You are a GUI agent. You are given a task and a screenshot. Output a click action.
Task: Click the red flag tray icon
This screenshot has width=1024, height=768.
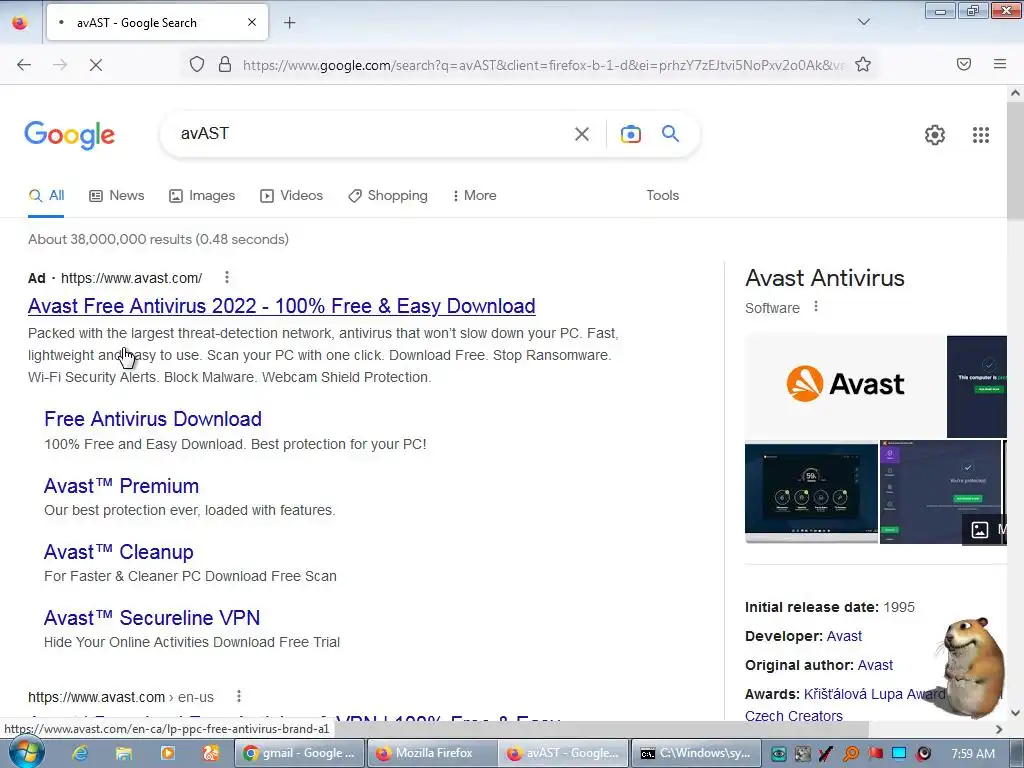[875, 754]
